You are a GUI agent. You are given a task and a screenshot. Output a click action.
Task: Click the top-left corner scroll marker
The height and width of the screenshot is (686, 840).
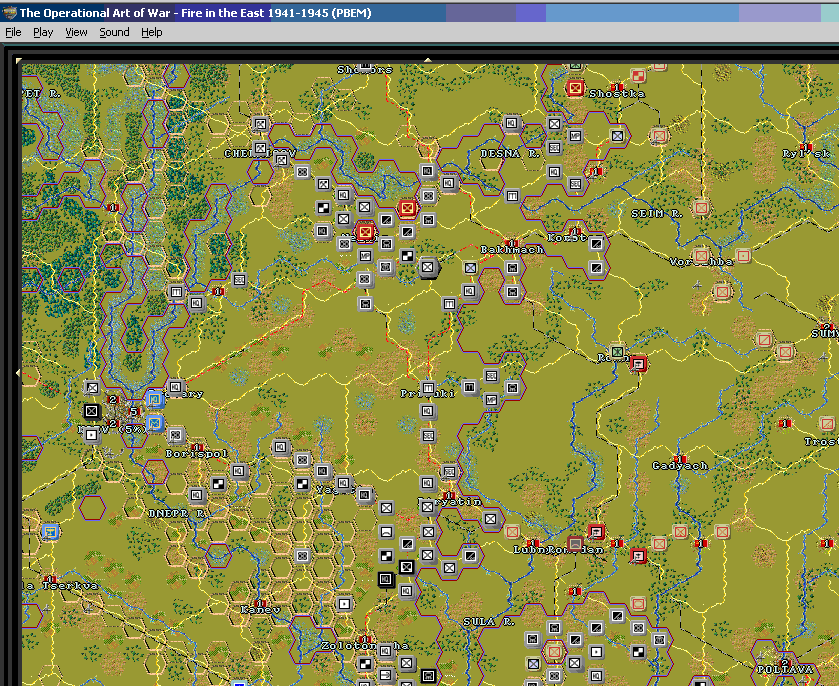(x=19, y=61)
